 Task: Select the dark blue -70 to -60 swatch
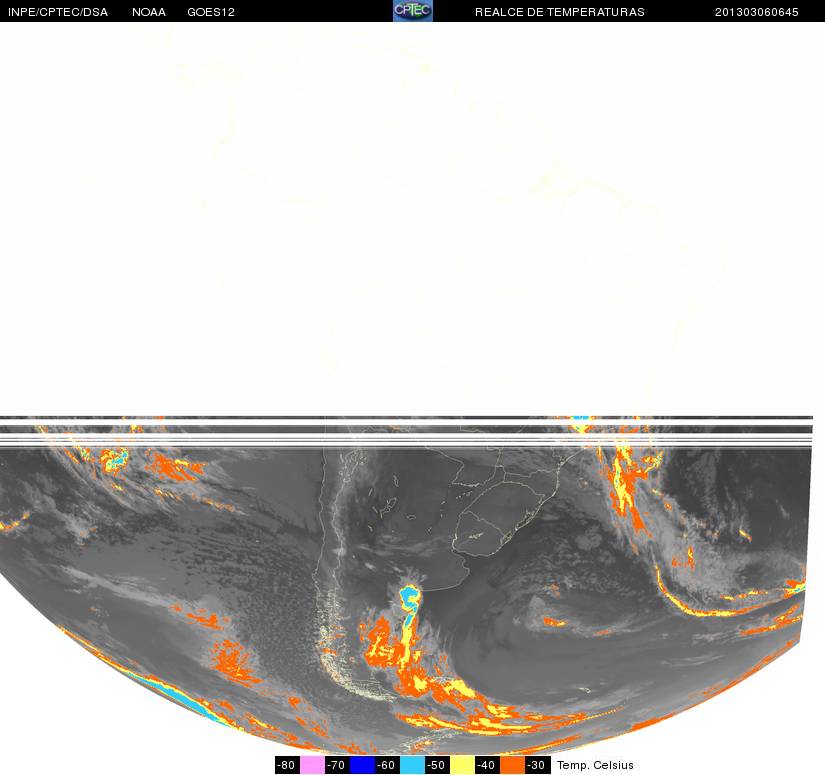coord(363,765)
